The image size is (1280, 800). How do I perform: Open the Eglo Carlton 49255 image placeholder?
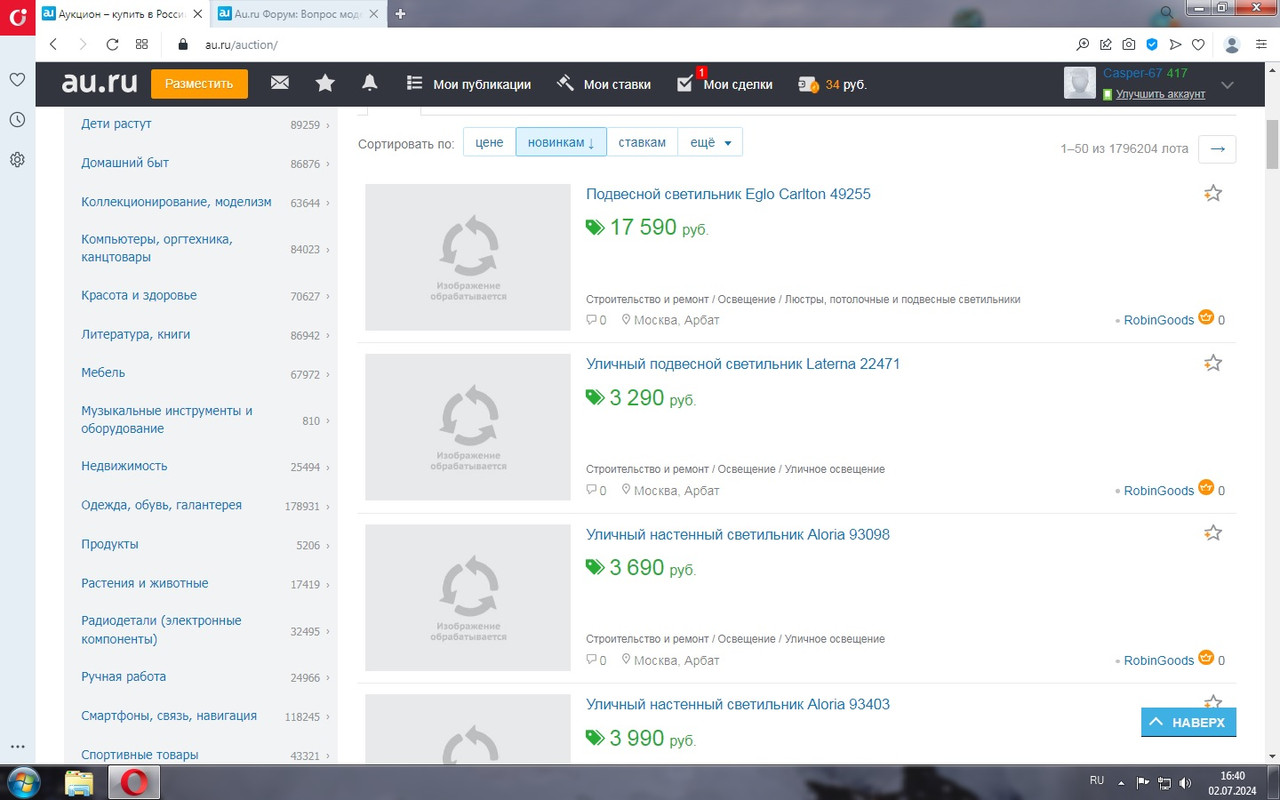click(x=468, y=257)
